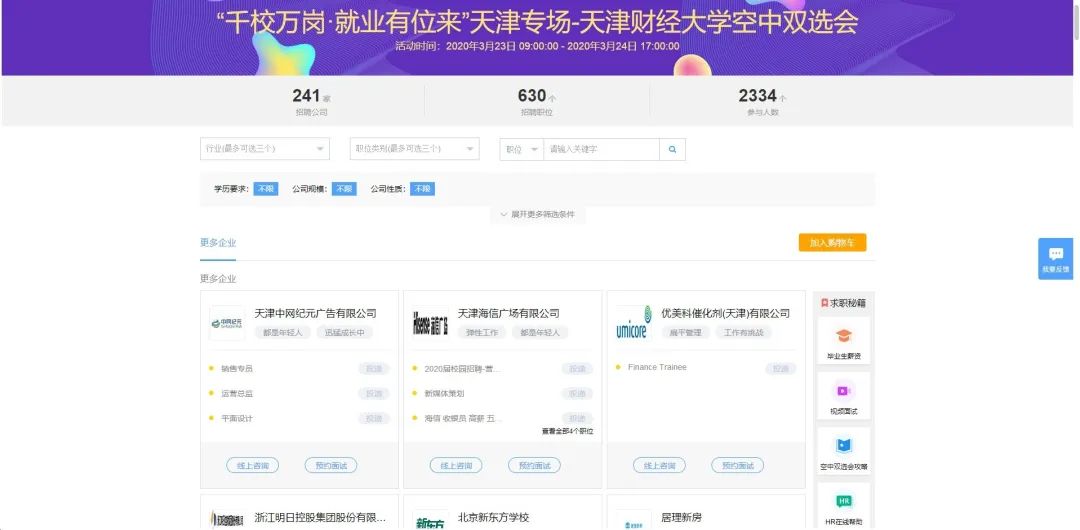This screenshot has width=1080, height=530.
Task: Click the 弹性工作 company tag
Action: point(482,332)
